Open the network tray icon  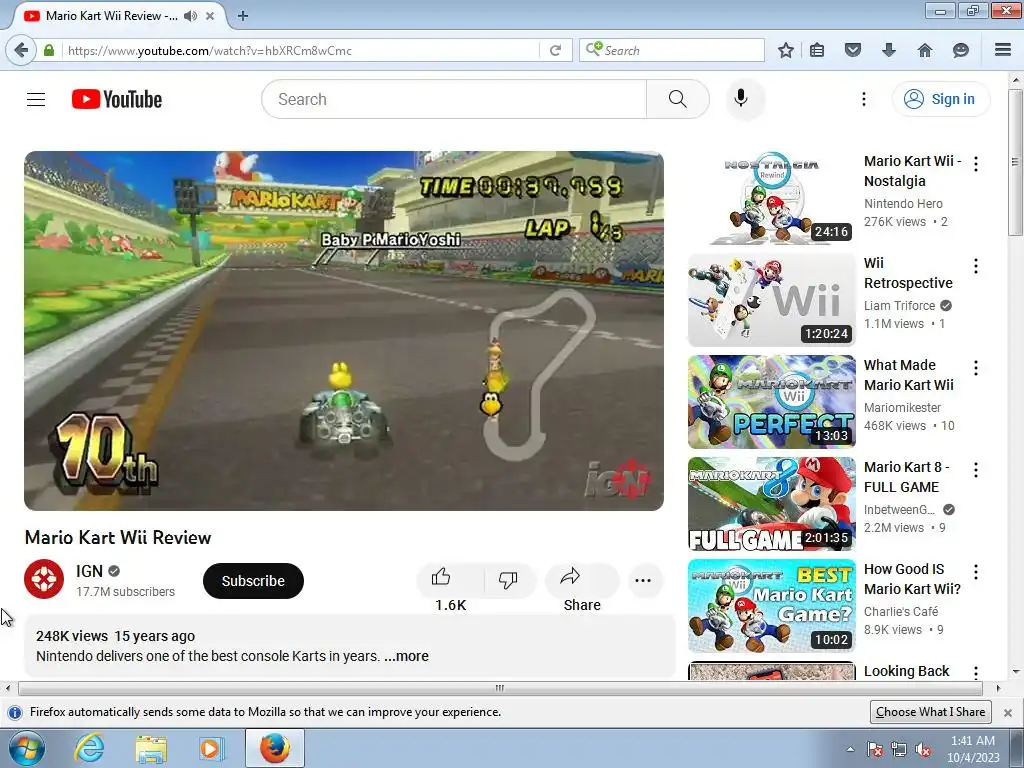(x=899, y=749)
